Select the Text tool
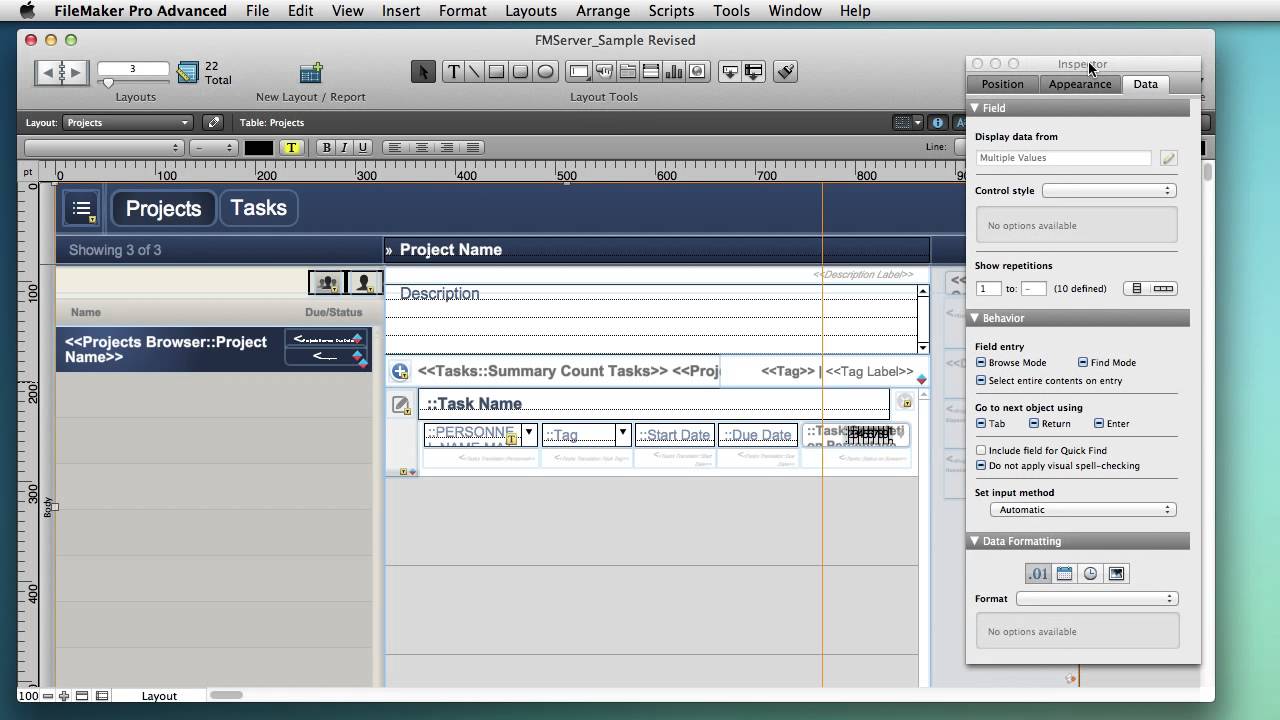This screenshot has width=1280, height=720. coord(453,72)
